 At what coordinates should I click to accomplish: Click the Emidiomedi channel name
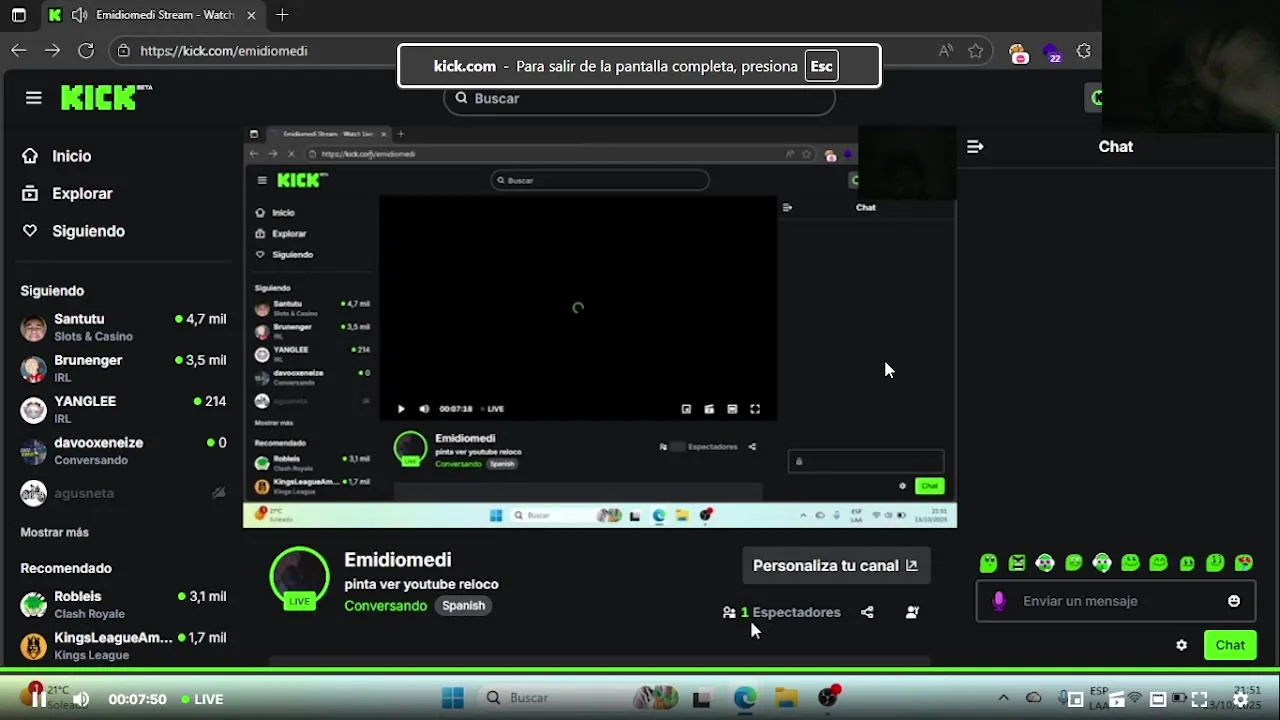click(398, 560)
